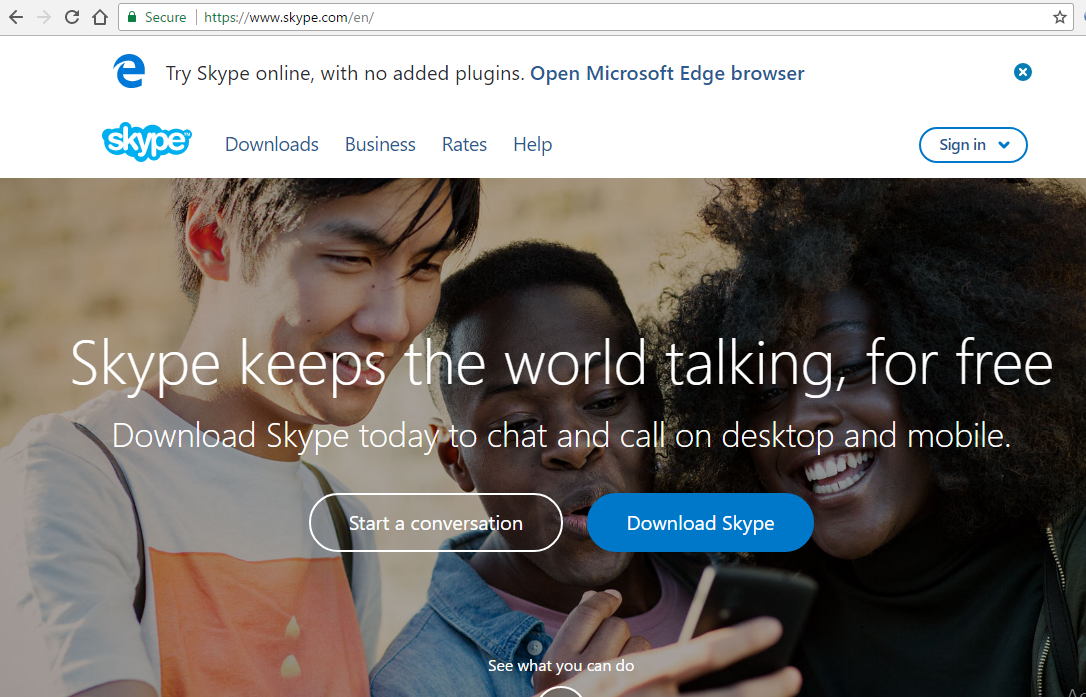Click the 'Try Skype online' banner text
The width and height of the screenshot is (1086, 697).
(345, 73)
